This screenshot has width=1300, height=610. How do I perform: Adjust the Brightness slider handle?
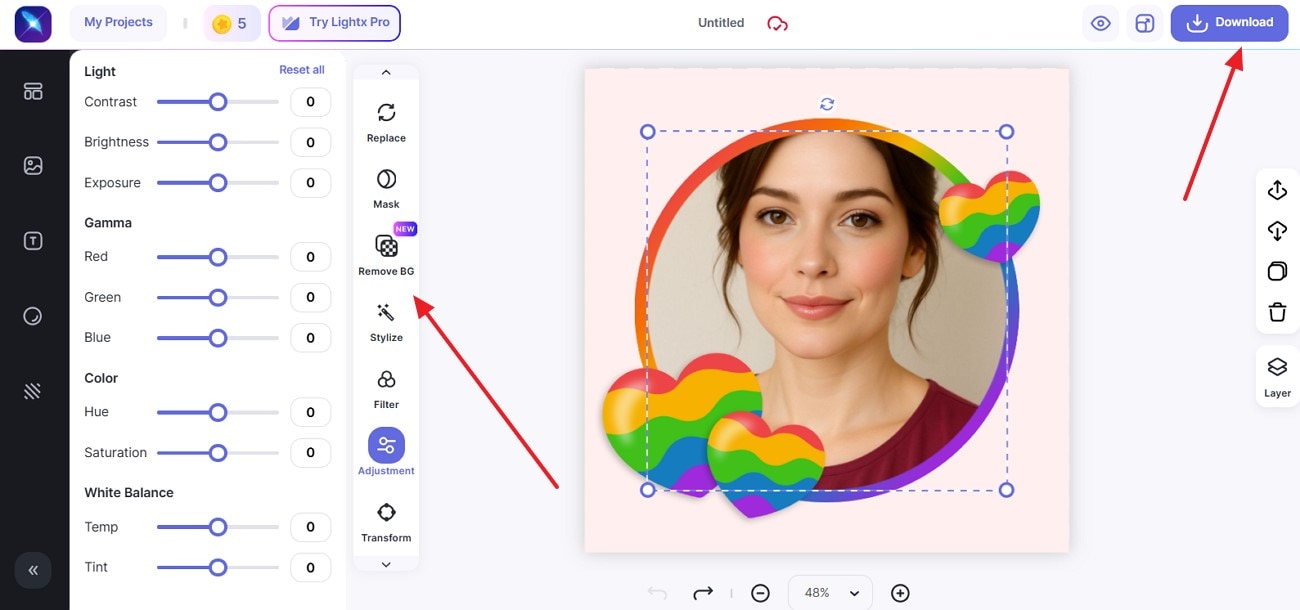pos(217,142)
